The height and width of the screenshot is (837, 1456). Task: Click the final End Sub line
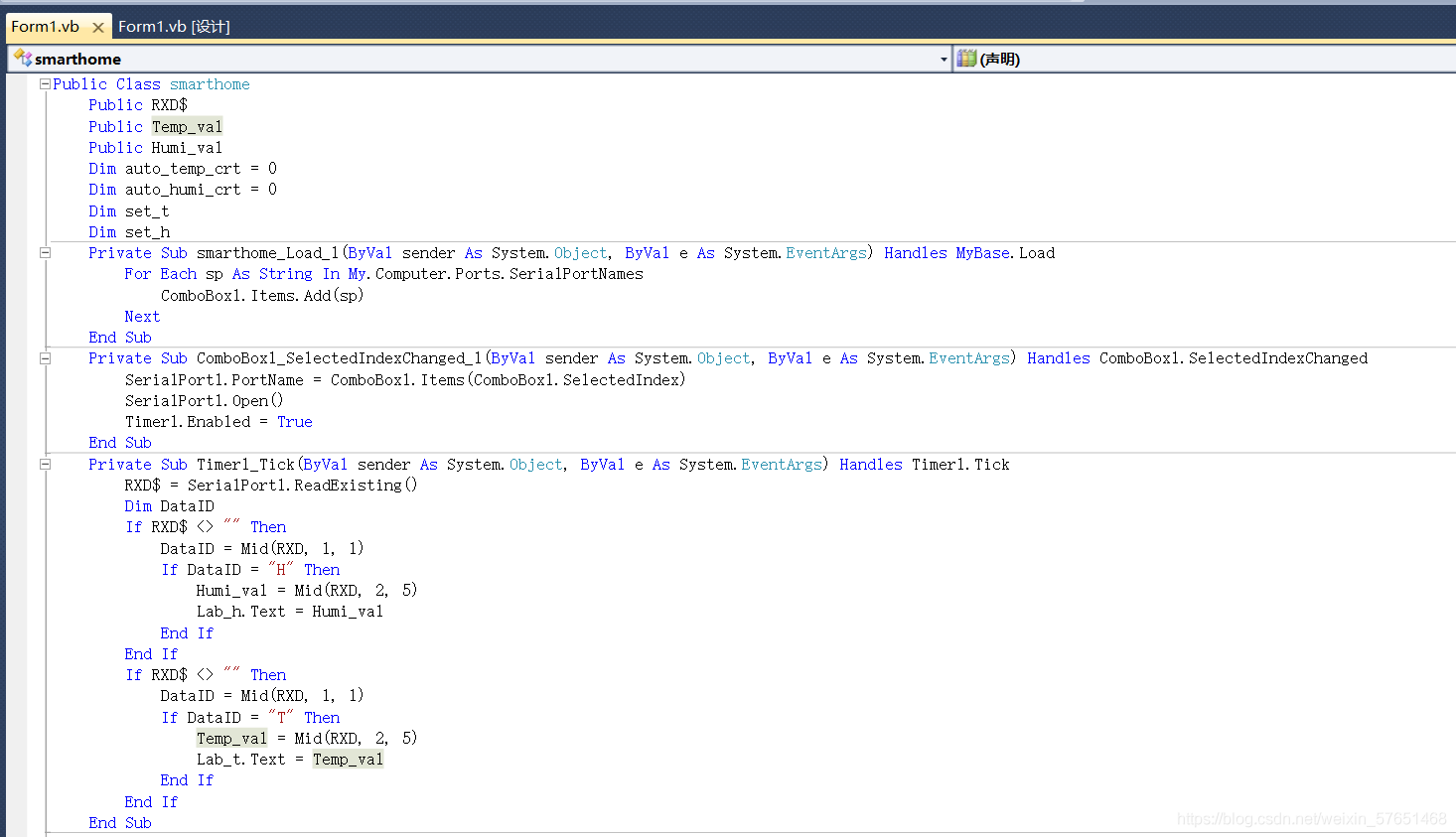(x=120, y=823)
